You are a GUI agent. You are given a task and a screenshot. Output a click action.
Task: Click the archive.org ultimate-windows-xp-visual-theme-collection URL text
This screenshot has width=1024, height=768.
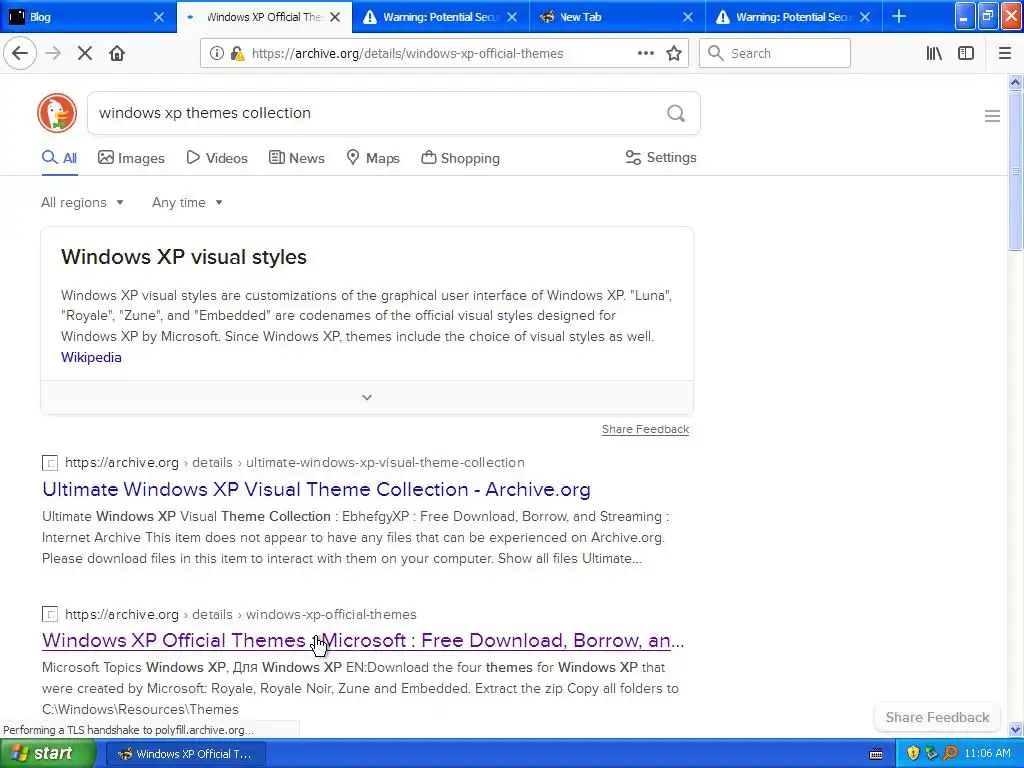click(x=295, y=462)
